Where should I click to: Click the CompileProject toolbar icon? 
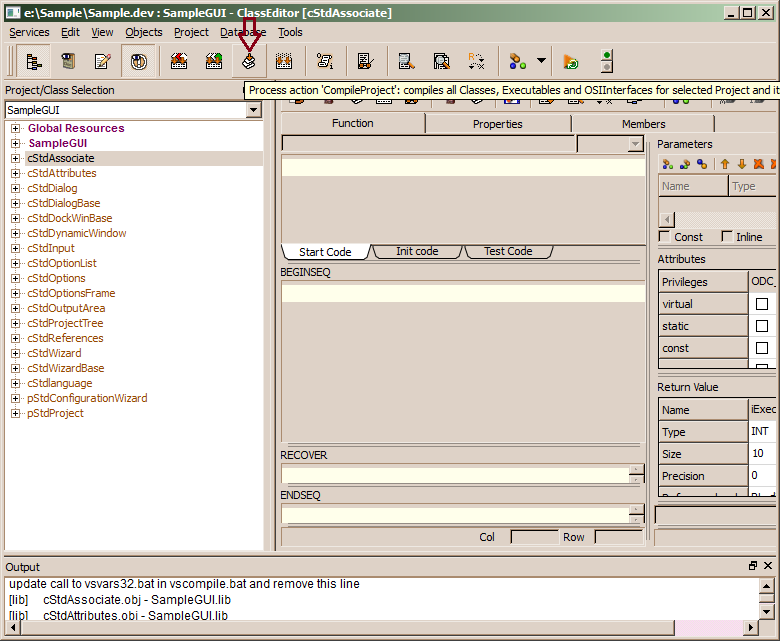coord(249,62)
